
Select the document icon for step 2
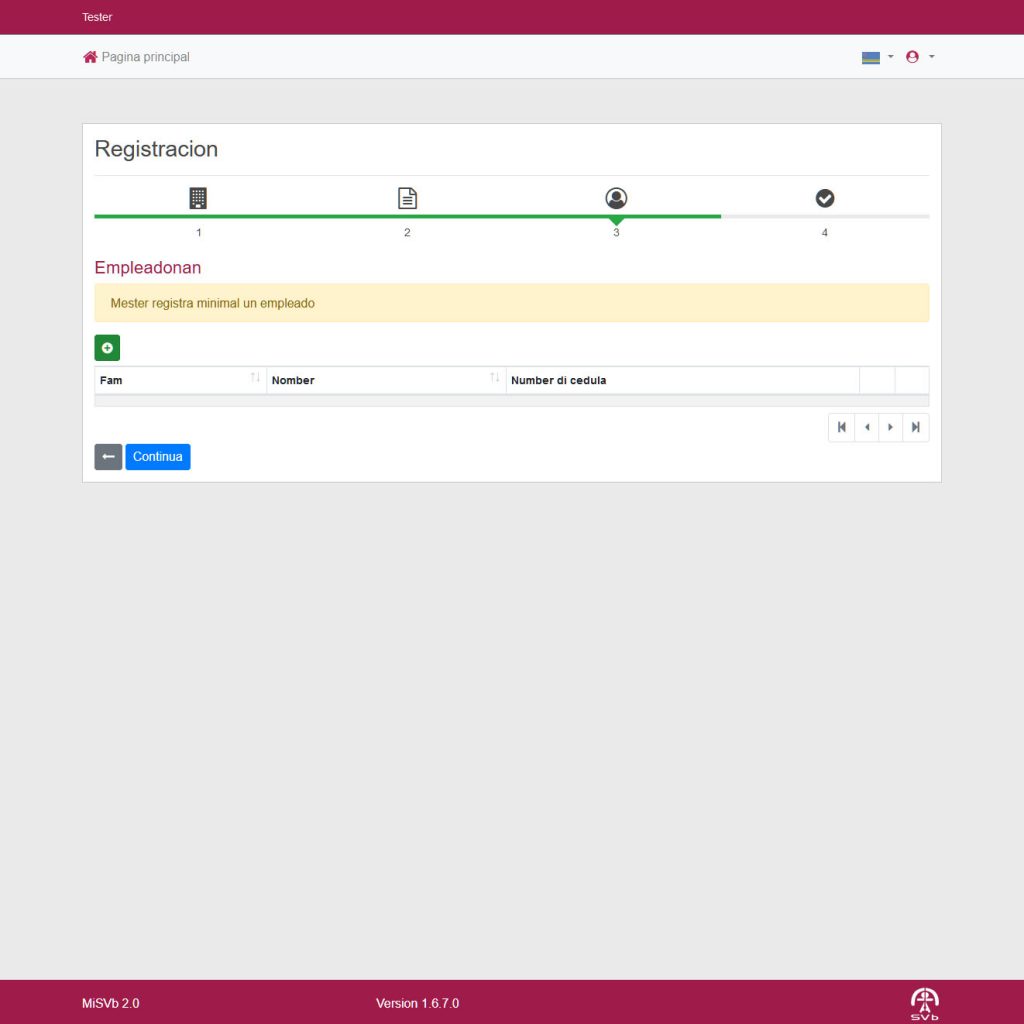tap(407, 198)
